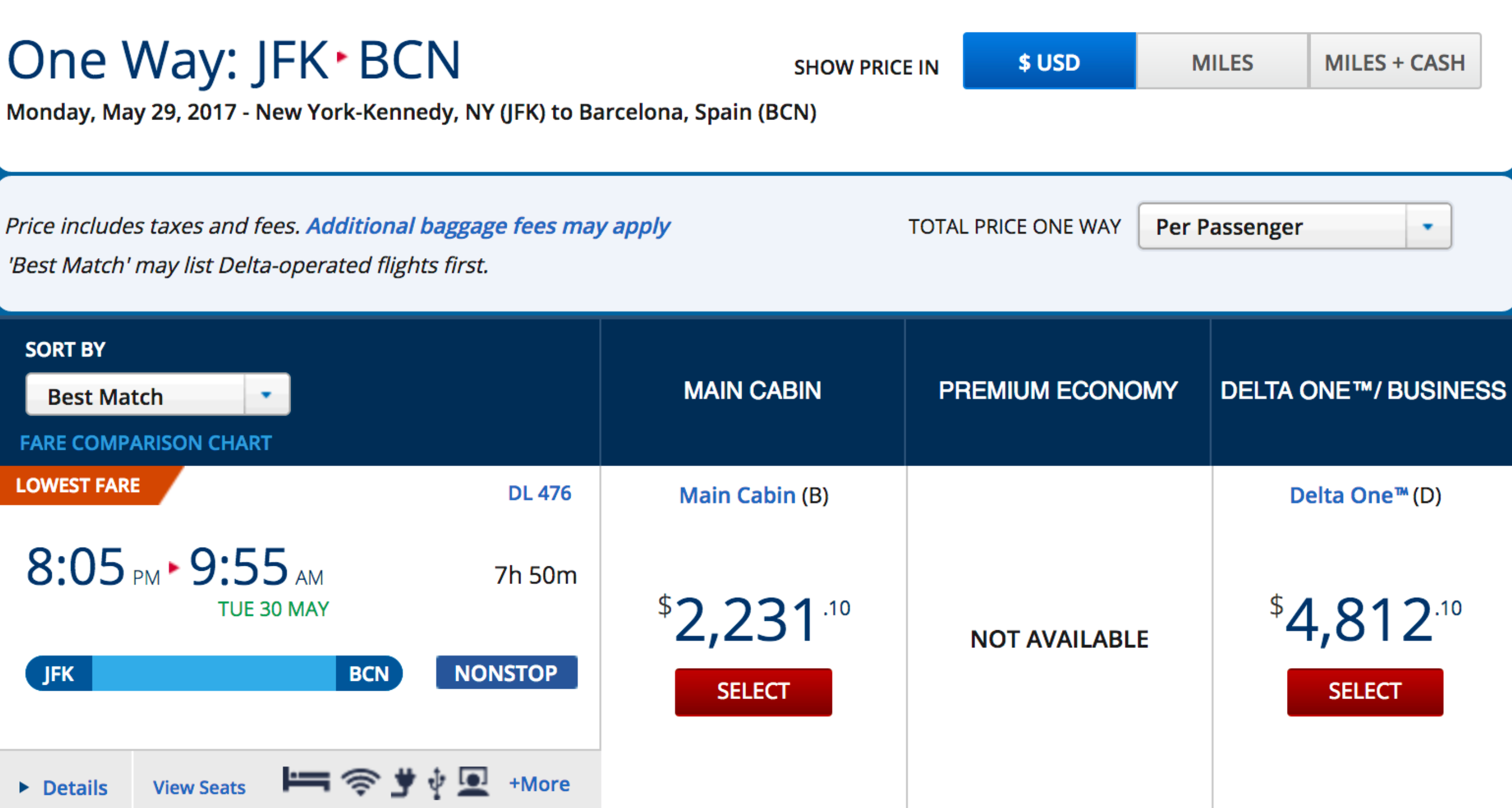This screenshot has width=1512, height=808.
Task: Open the Best Match sort dropdown
Action: tap(158, 395)
